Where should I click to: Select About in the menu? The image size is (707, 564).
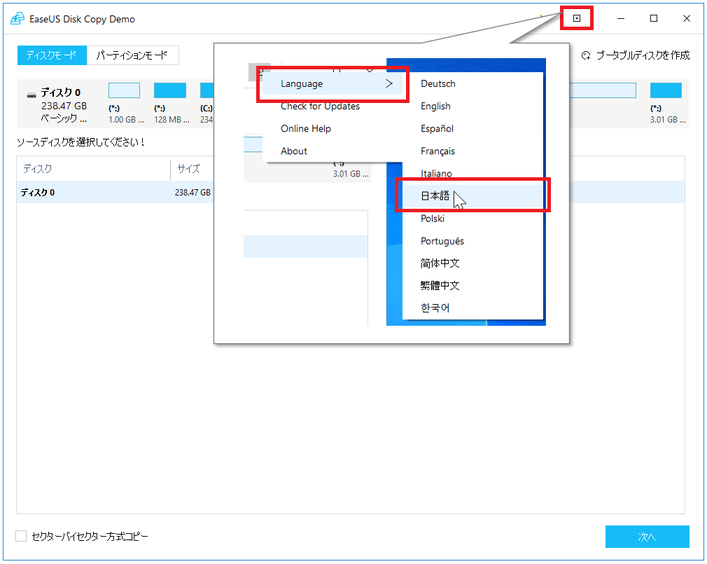pos(294,151)
